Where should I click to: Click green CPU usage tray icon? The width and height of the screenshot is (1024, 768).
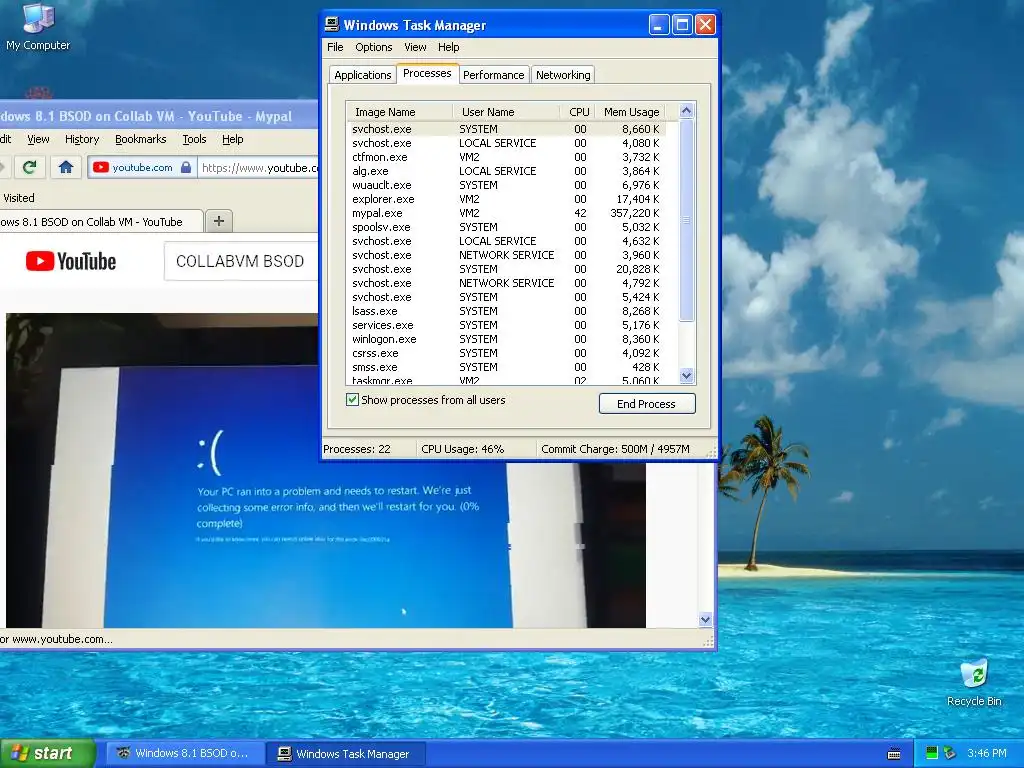(931, 753)
